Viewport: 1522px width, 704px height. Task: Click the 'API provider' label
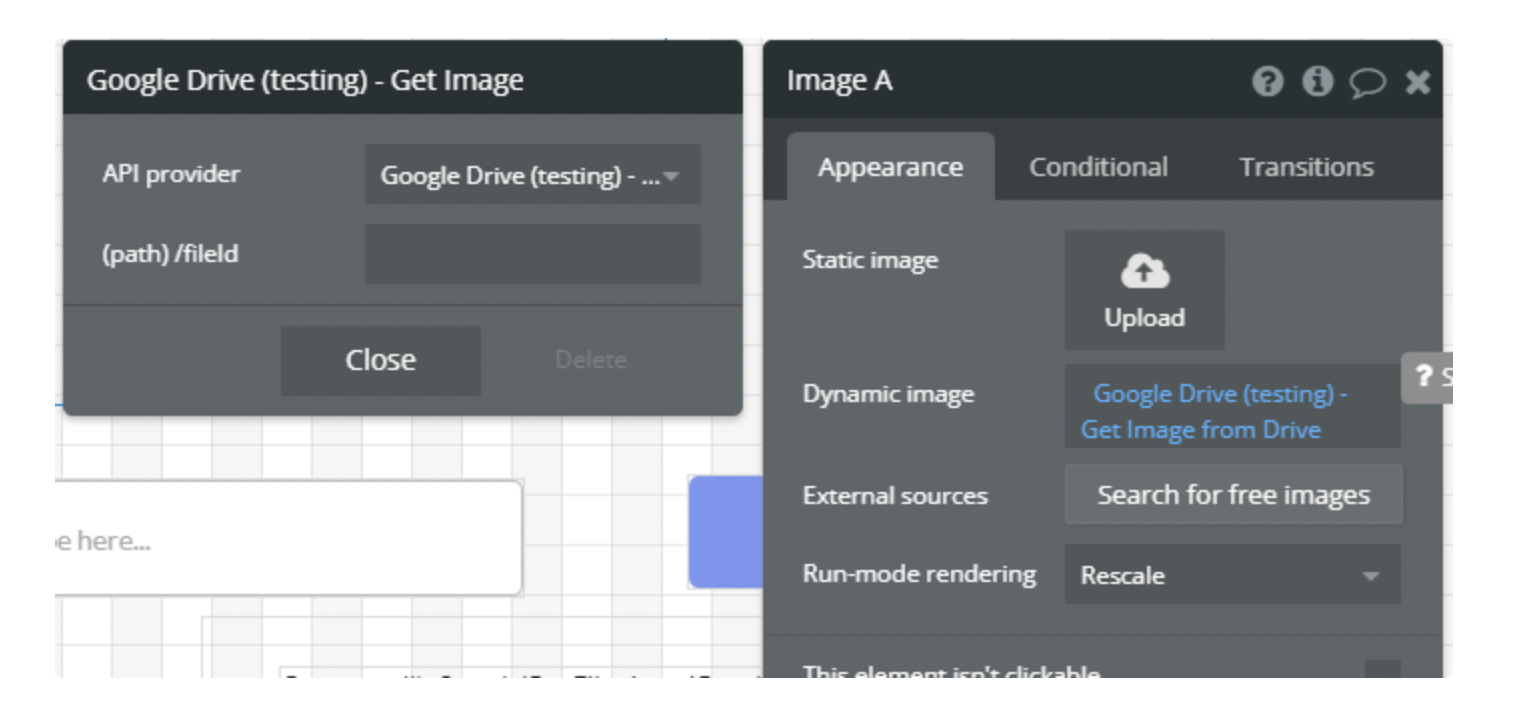tap(171, 174)
